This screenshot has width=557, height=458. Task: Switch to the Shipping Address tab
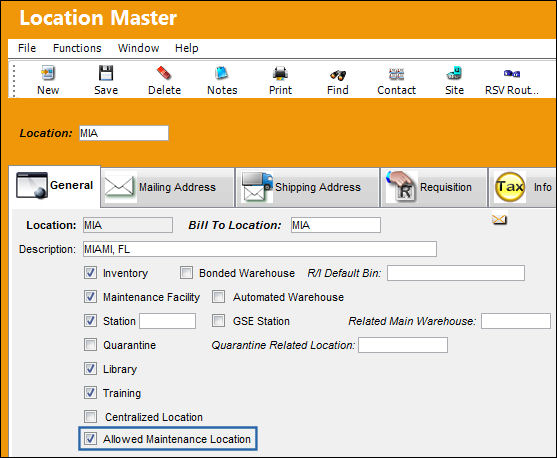[x=308, y=187]
